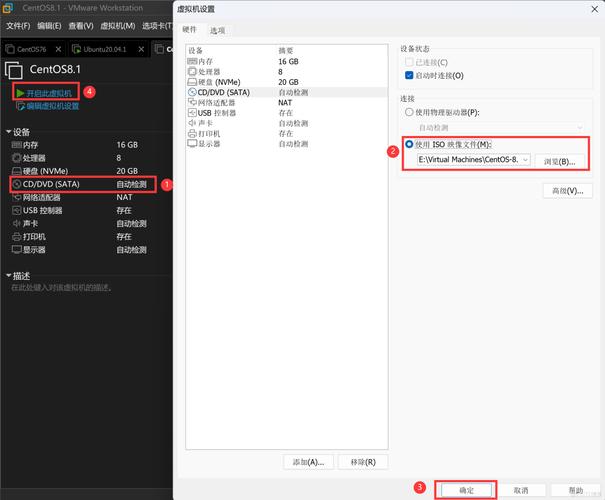Open the ISO image path dropdown
Image resolution: width=605 pixels, height=500 pixels.
(525, 160)
